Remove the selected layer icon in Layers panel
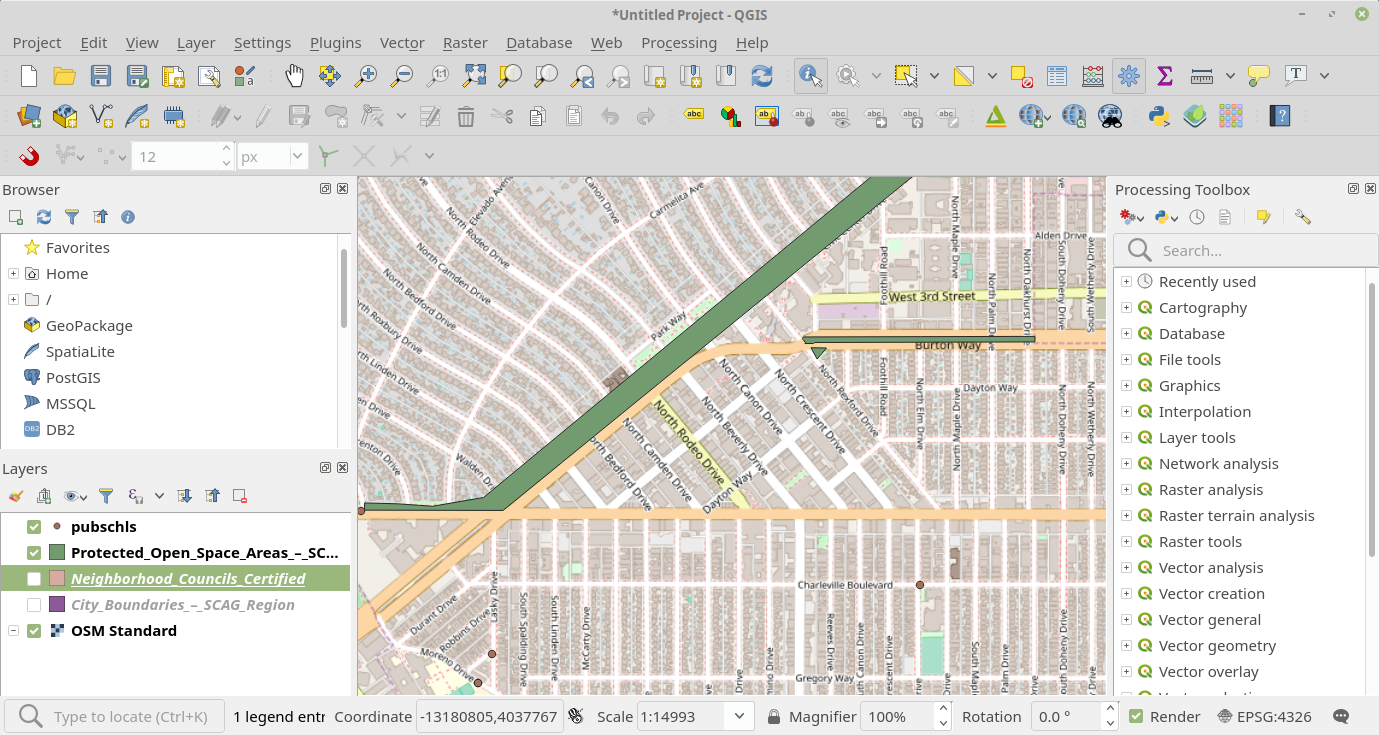 tap(240, 496)
